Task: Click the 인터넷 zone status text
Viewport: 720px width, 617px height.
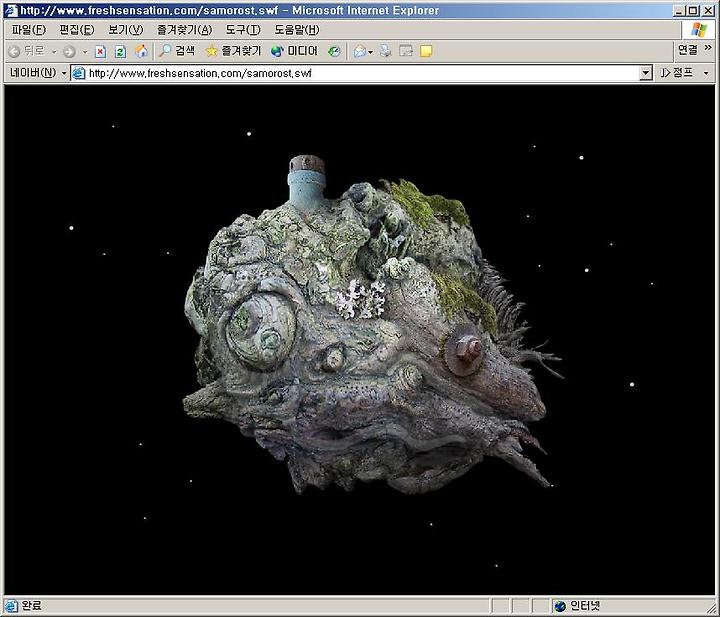Action: pyautogui.click(x=585, y=606)
